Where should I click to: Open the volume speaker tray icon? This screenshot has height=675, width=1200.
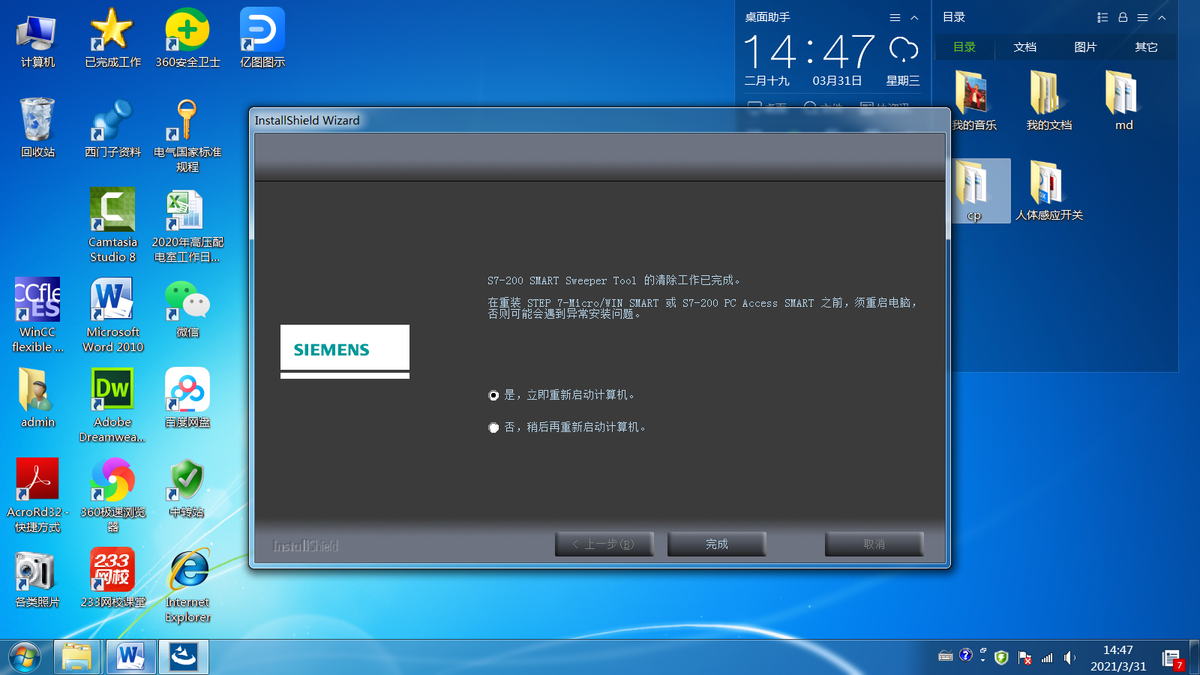pyautogui.click(x=1070, y=658)
